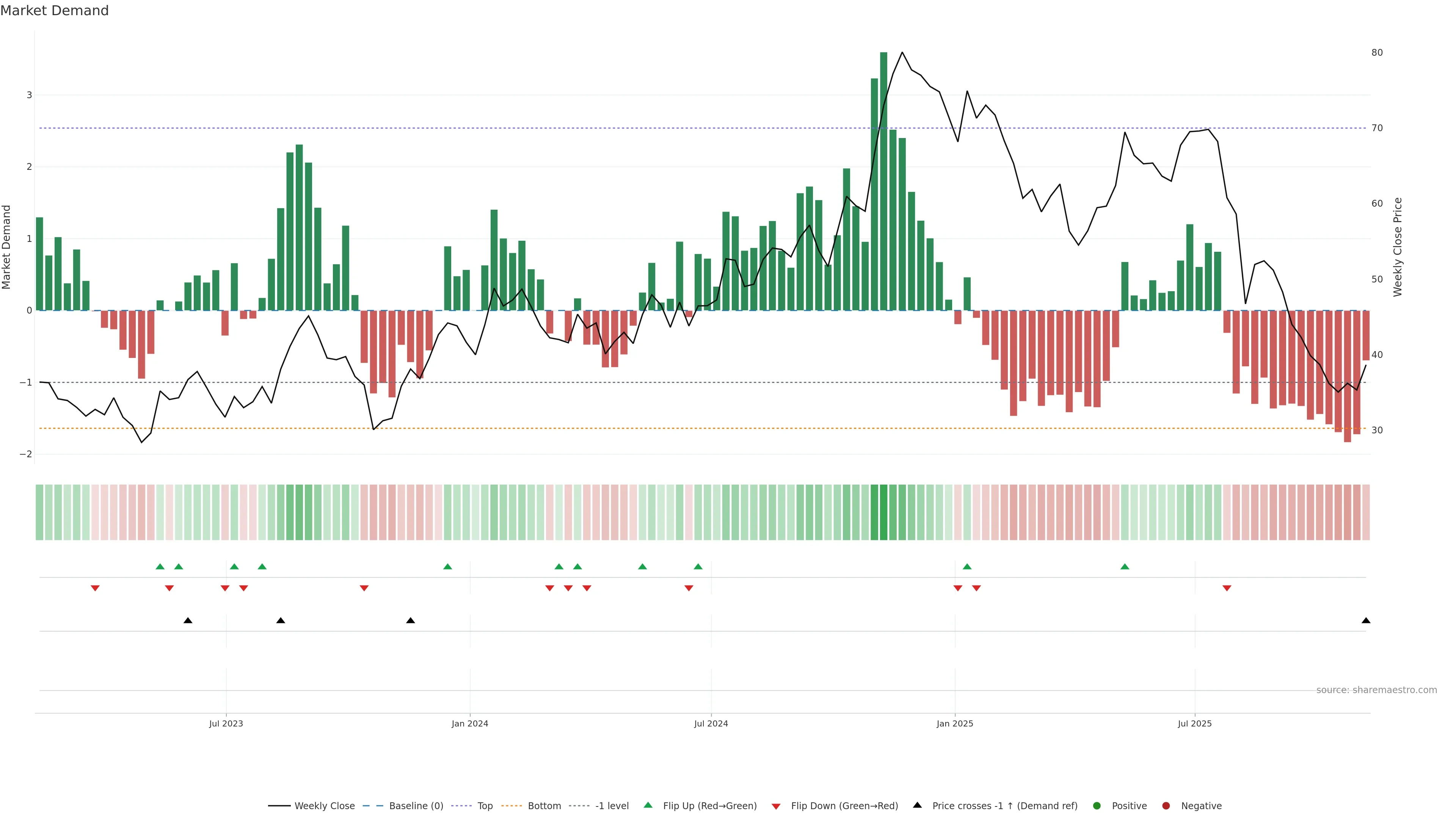Image resolution: width=1456 pixels, height=819 pixels.
Task: Click the Jul 2025 x-axis label
Action: coord(1195,723)
